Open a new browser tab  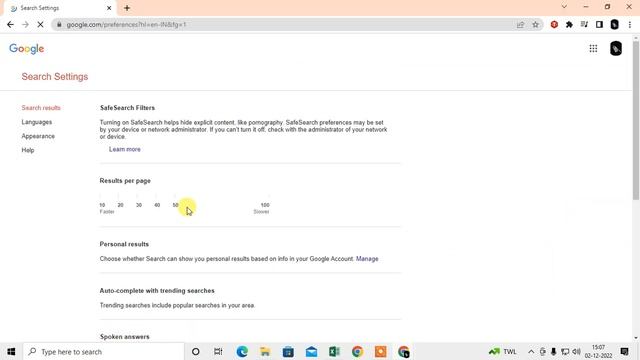click(127, 8)
